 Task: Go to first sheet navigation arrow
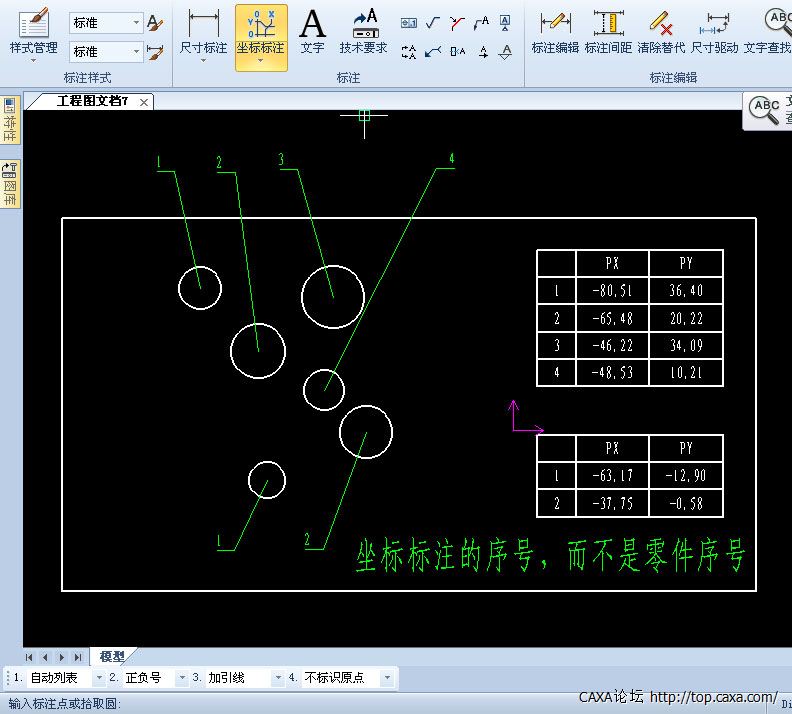click(x=29, y=657)
